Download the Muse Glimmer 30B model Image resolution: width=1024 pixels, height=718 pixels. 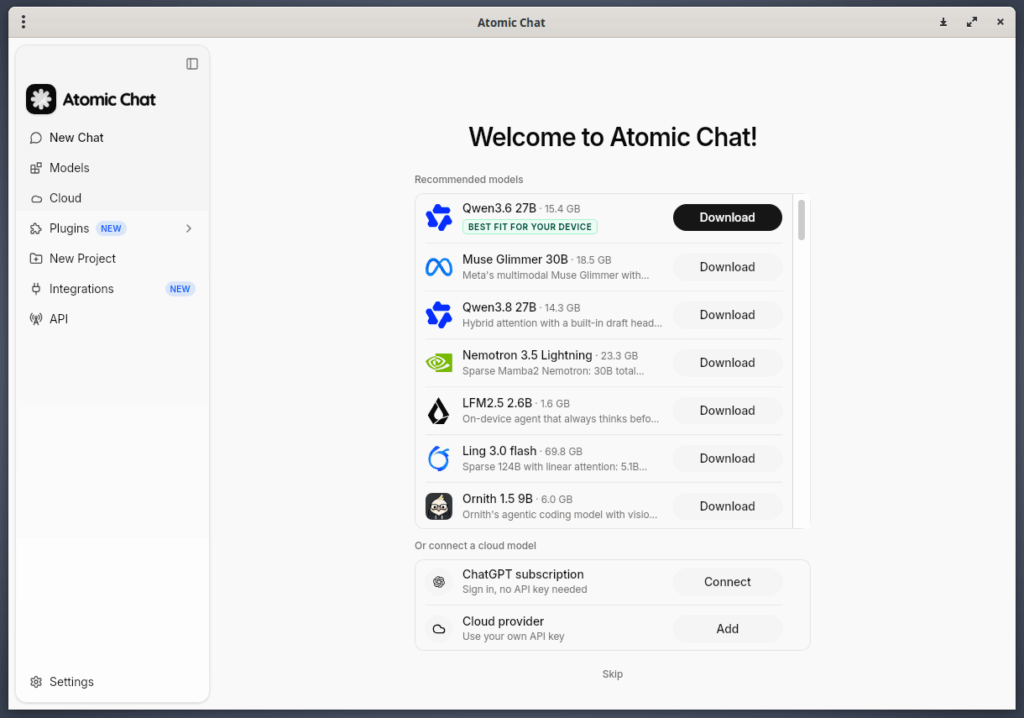(x=727, y=267)
